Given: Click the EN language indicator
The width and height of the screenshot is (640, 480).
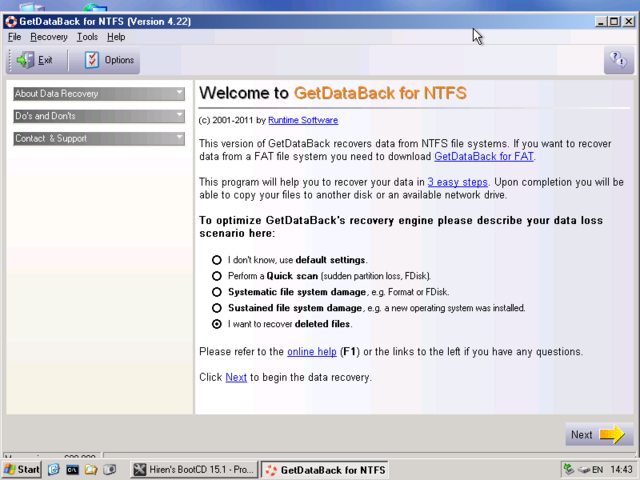Looking at the screenshot, I should coord(598,470).
